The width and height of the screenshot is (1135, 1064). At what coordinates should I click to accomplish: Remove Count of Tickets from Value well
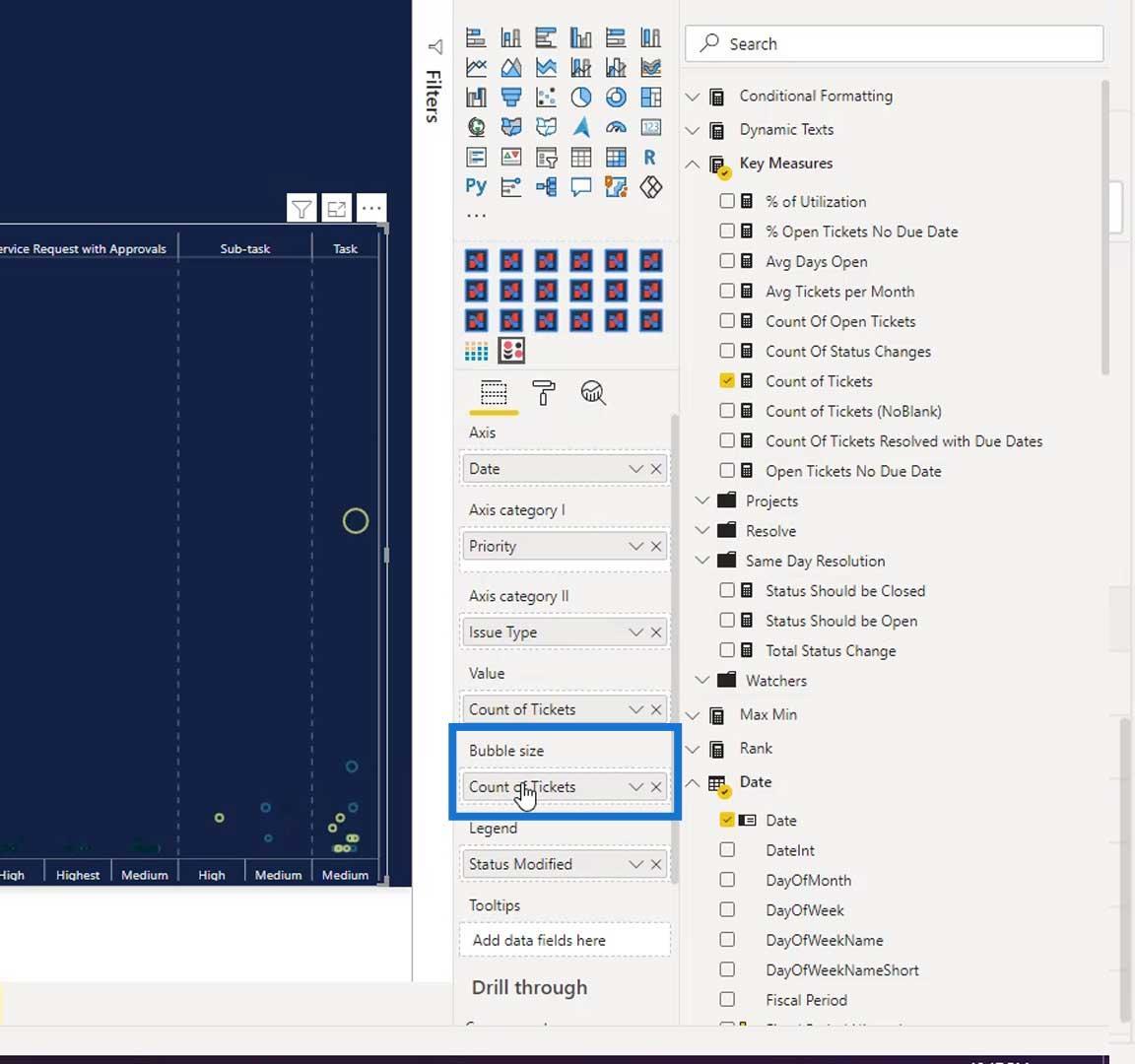click(x=656, y=709)
